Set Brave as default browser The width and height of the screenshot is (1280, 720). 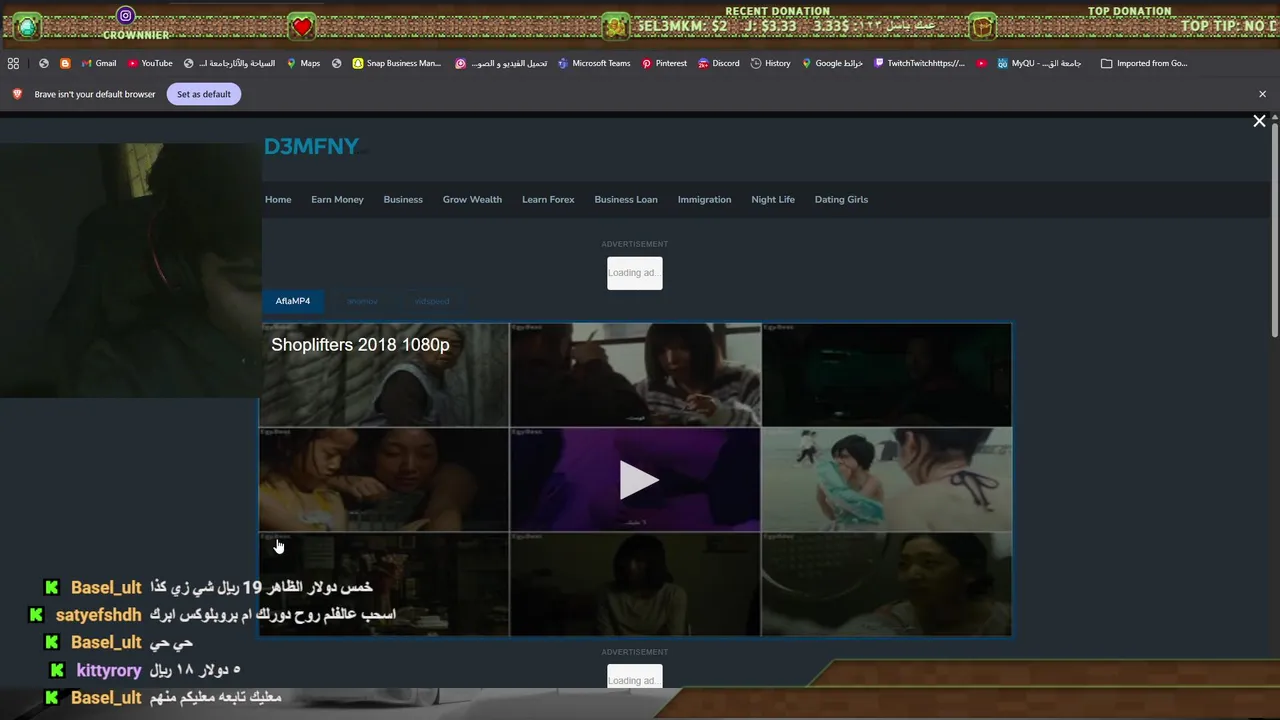pyautogui.click(x=204, y=94)
